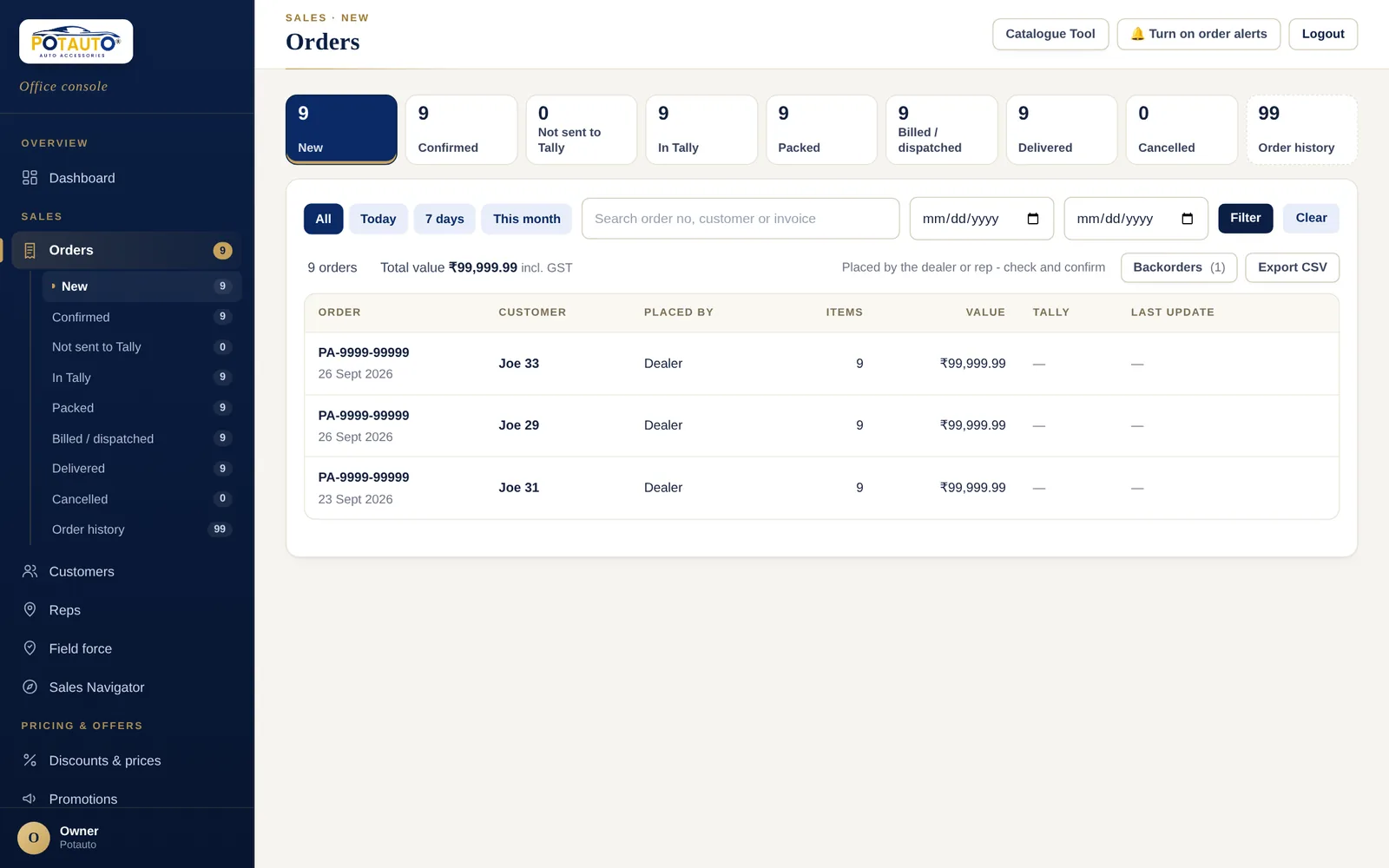Open the Joe 33 order row
The image size is (1389, 868).
[821, 364]
